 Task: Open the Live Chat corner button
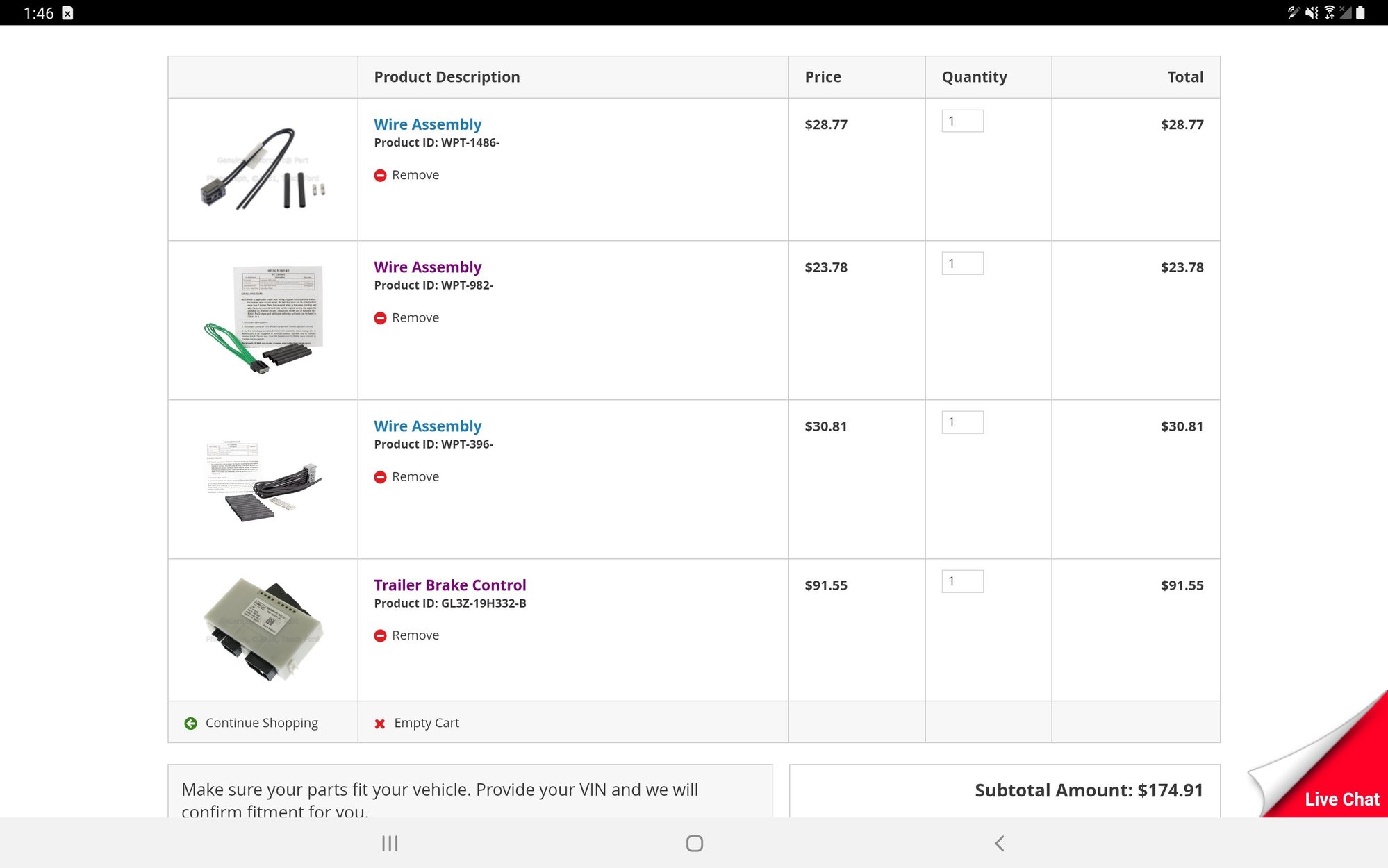point(1341,799)
